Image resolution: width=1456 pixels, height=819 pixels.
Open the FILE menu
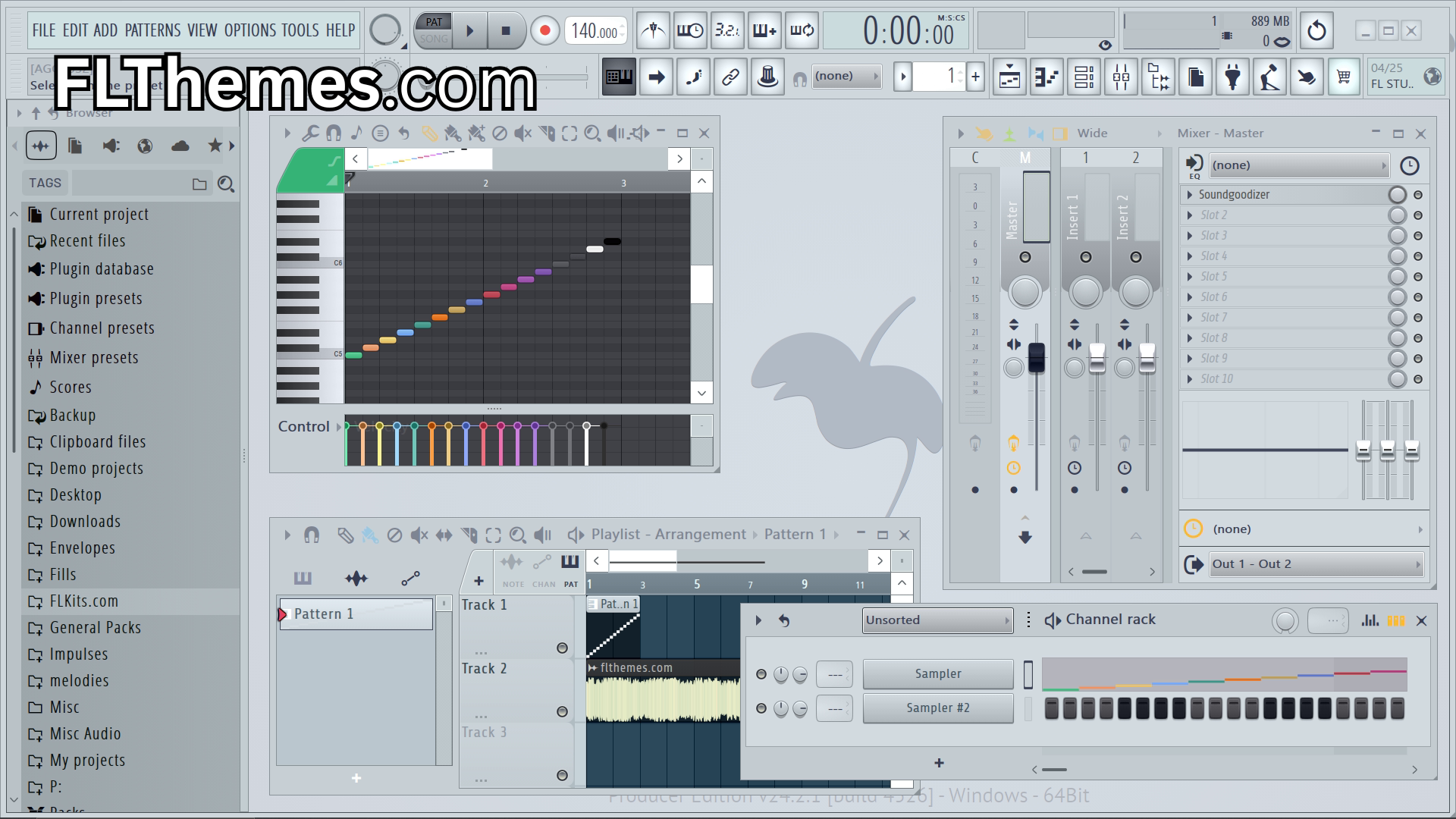(44, 30)
